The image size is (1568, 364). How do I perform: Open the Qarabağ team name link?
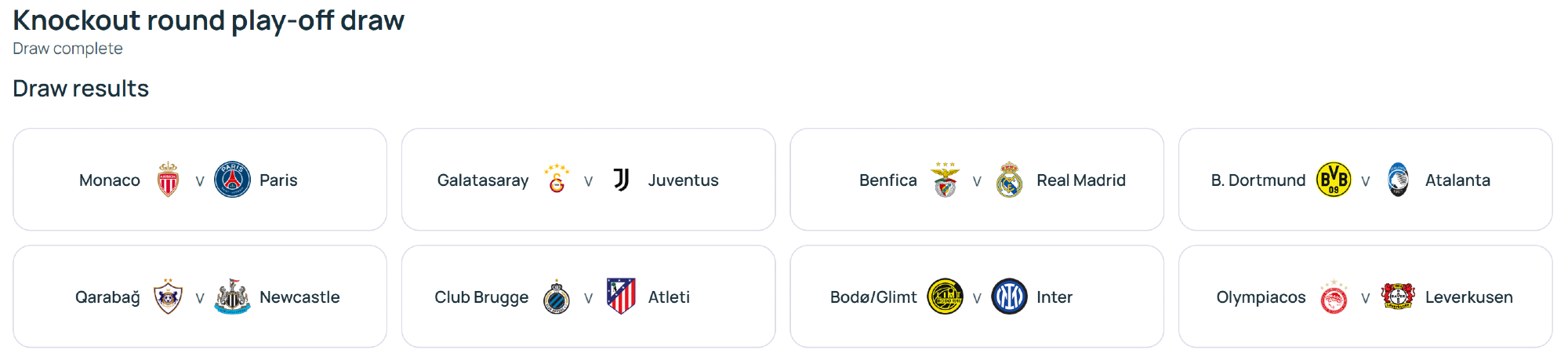pyautogui.click(x=107, y=297)
